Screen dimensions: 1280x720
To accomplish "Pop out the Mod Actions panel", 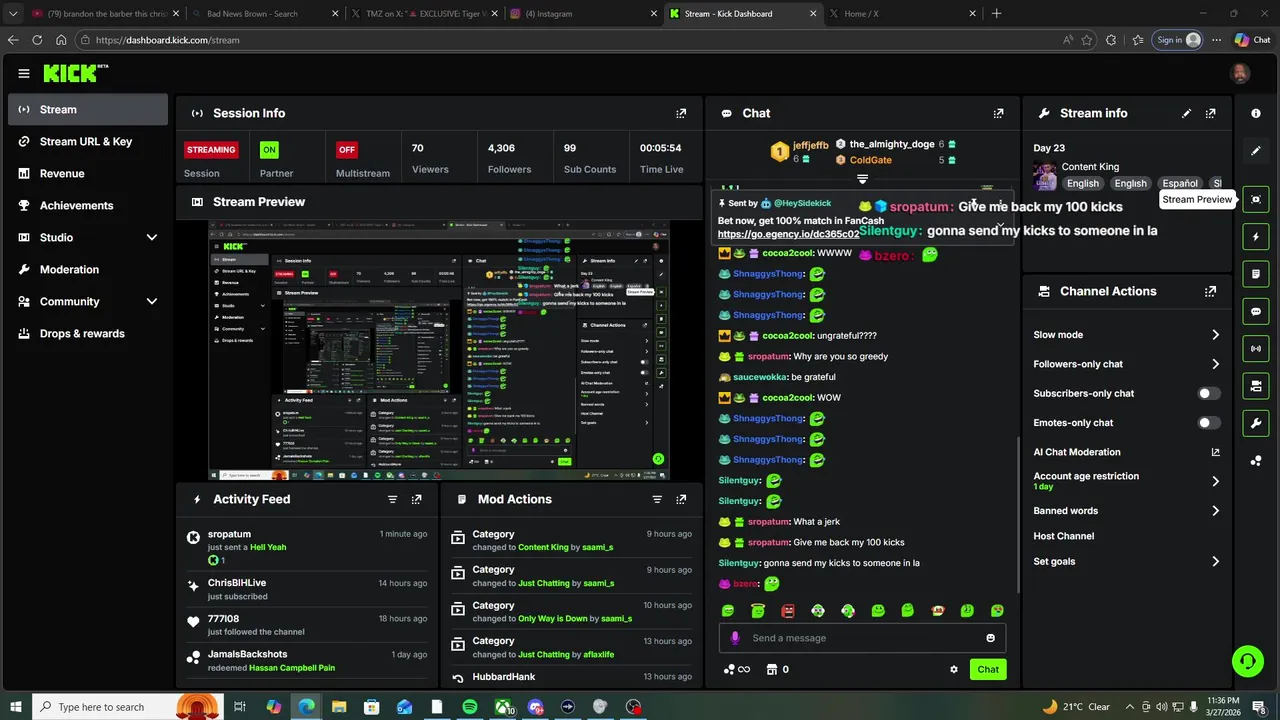I will [681, 499].
